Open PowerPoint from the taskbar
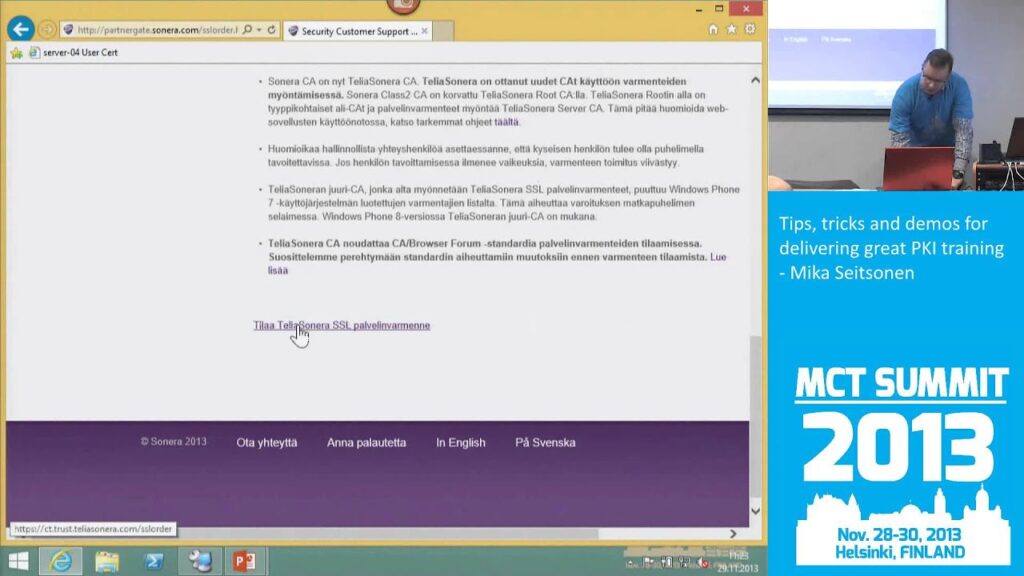Viewport: 1024px width, 576px height. click(x=245, y=562)
